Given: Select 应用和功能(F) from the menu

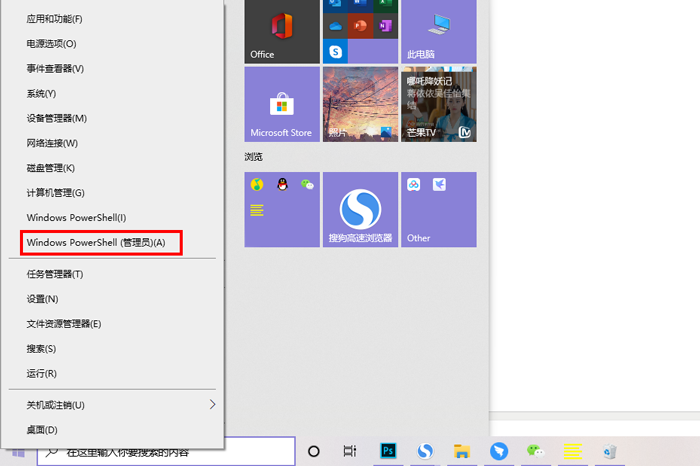Looking at the screenshot, I should (x=112, y=19).
